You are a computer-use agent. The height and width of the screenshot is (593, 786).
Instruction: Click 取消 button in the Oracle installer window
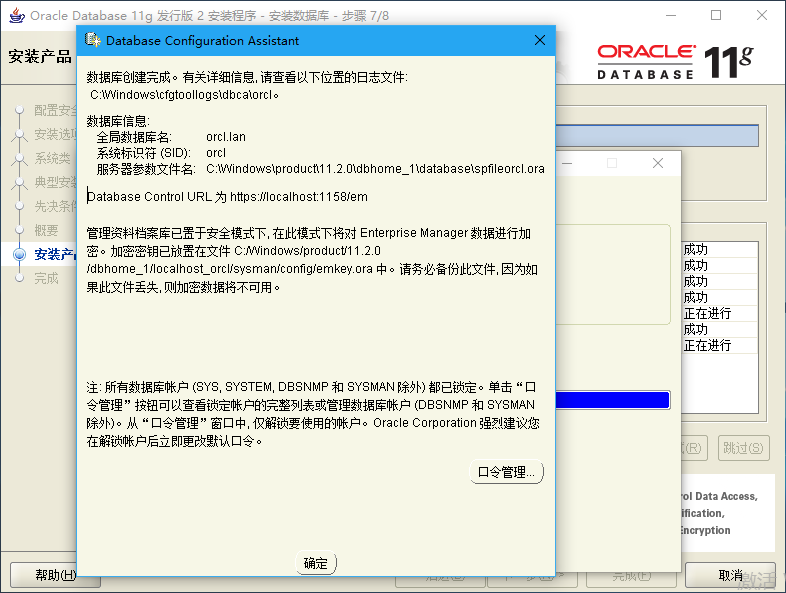pos(730,575)
